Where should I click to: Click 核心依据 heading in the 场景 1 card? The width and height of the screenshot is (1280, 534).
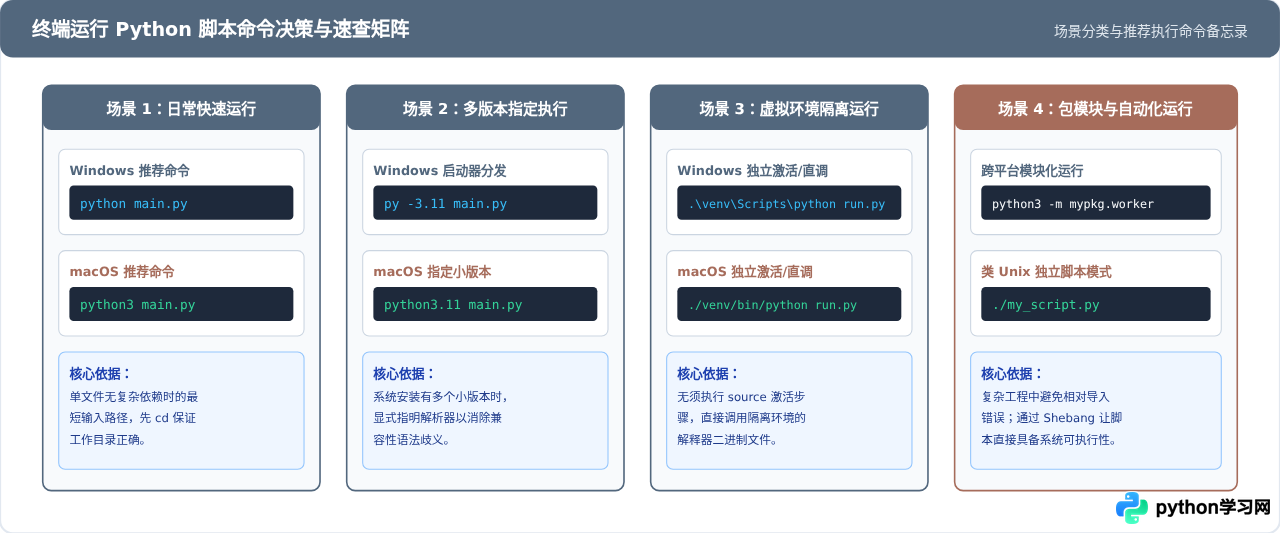pyautogui.click(x=100, y=373)
